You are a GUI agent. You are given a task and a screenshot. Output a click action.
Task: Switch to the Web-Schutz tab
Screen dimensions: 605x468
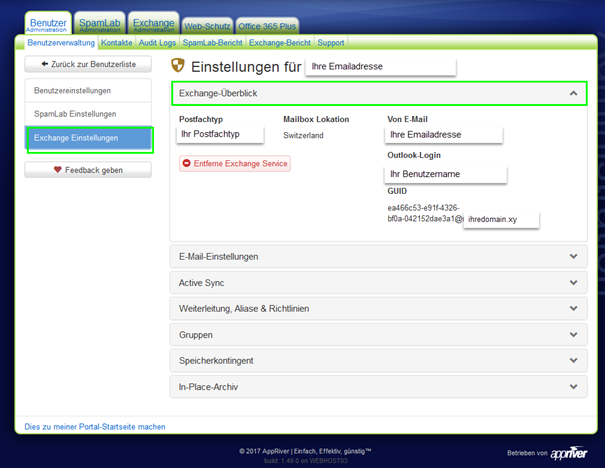click(207, 26)
